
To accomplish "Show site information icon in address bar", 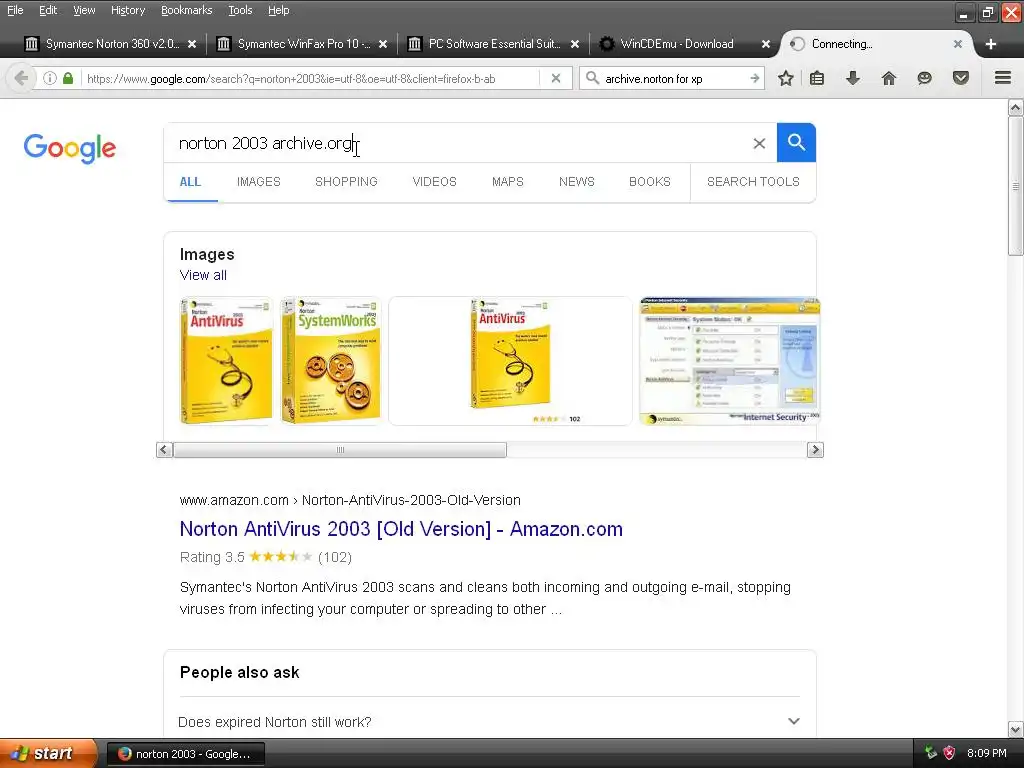I will pos(50,78).
